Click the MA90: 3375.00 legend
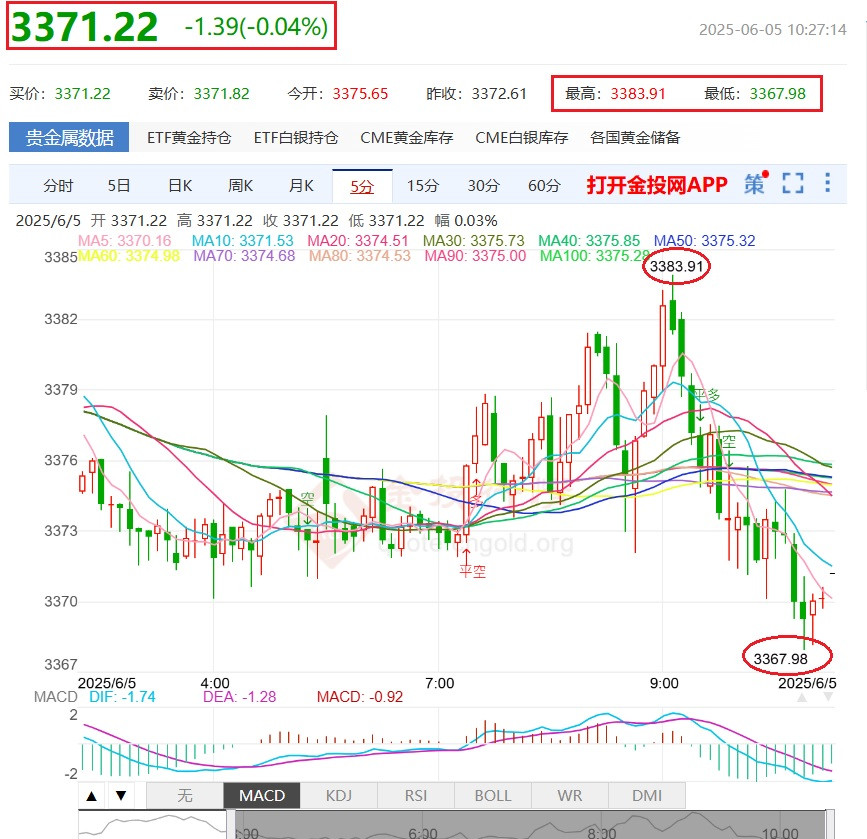This screenshot has width=867, height=839. [476, 256]
